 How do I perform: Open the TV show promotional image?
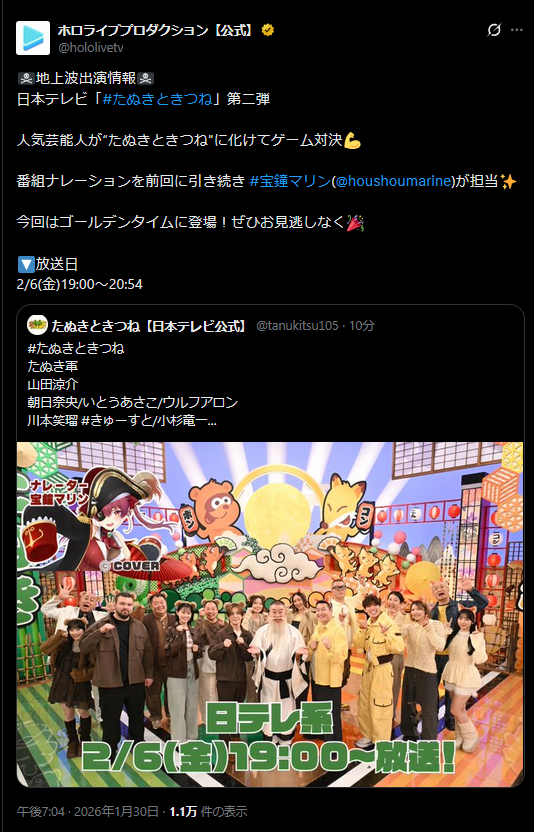[270, 614]
